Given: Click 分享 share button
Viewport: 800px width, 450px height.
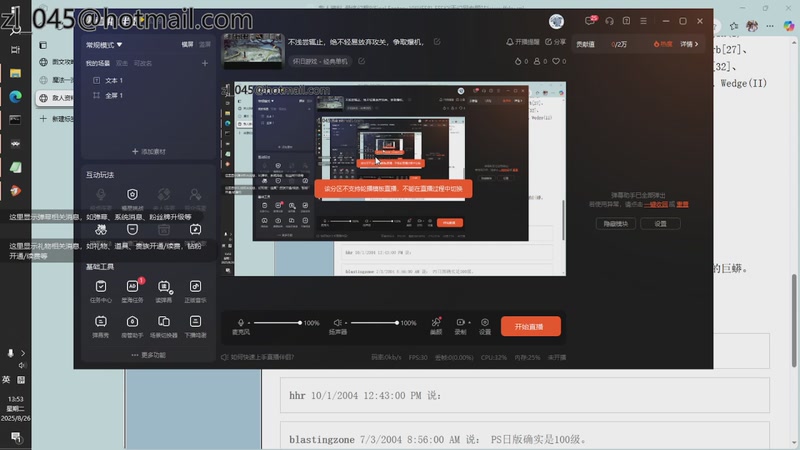Looking at the screenshot, I should point(556,42).
